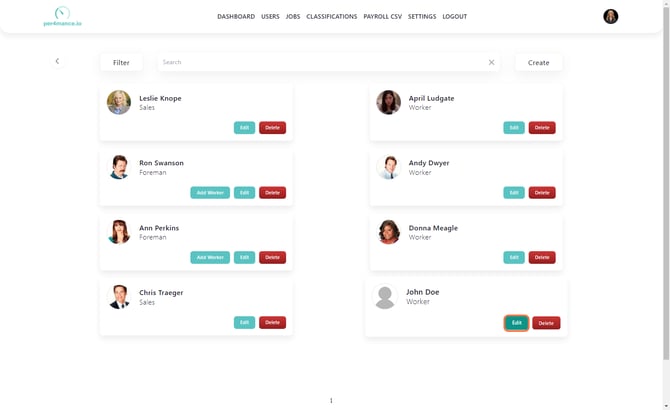Select page 1 in pagination
The height and width of the screenshot is (410, 670).
(331, 400)
